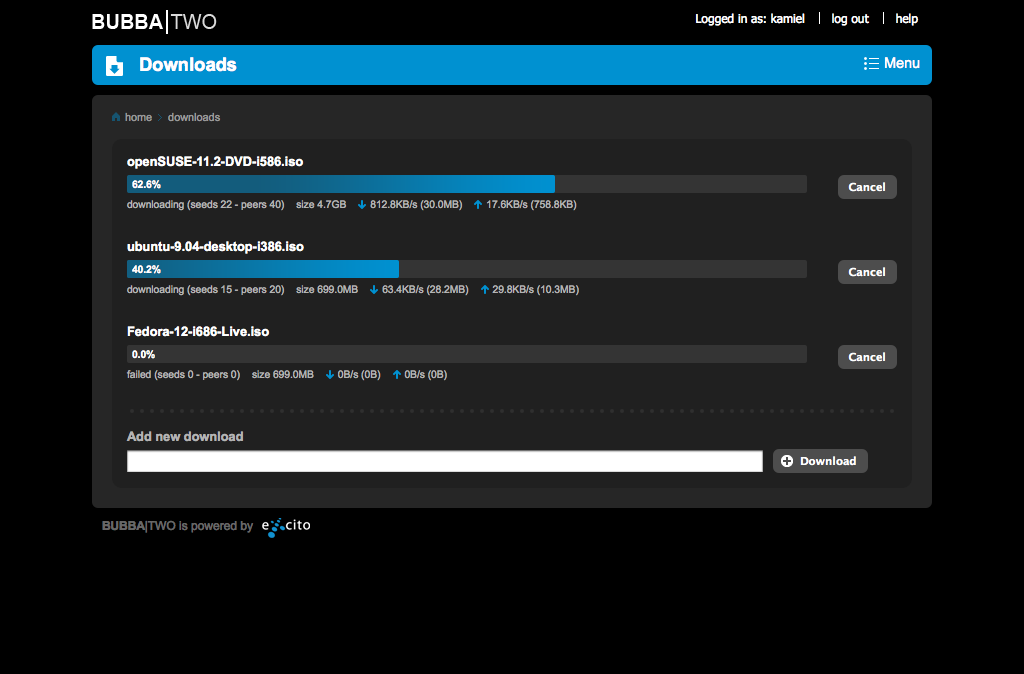This screenshot has height=674, width=1024.
Task: Click the Downloads icon in the blue header
Action: pos(114,65)
